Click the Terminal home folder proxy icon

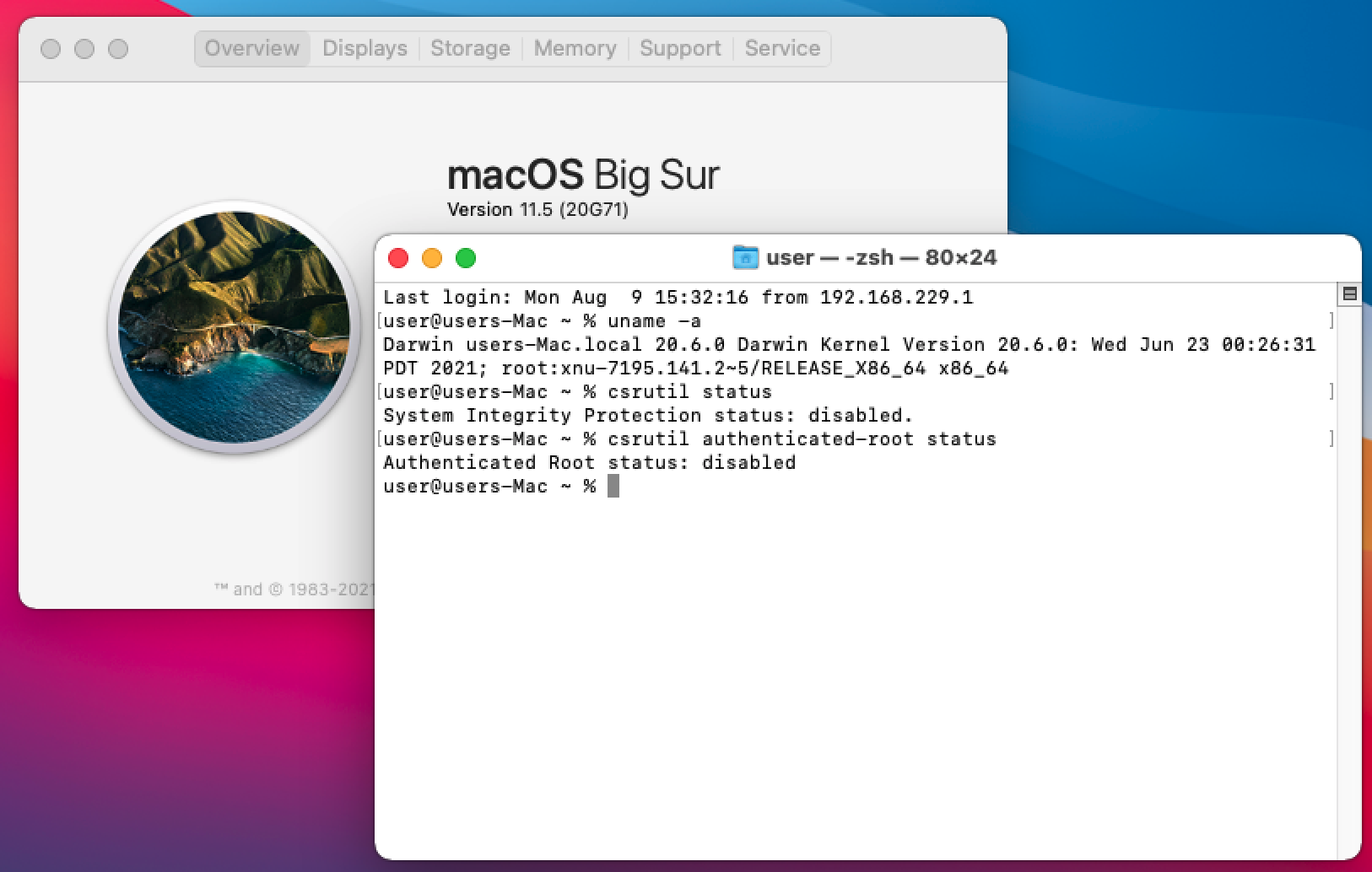[x=745, y=257]
